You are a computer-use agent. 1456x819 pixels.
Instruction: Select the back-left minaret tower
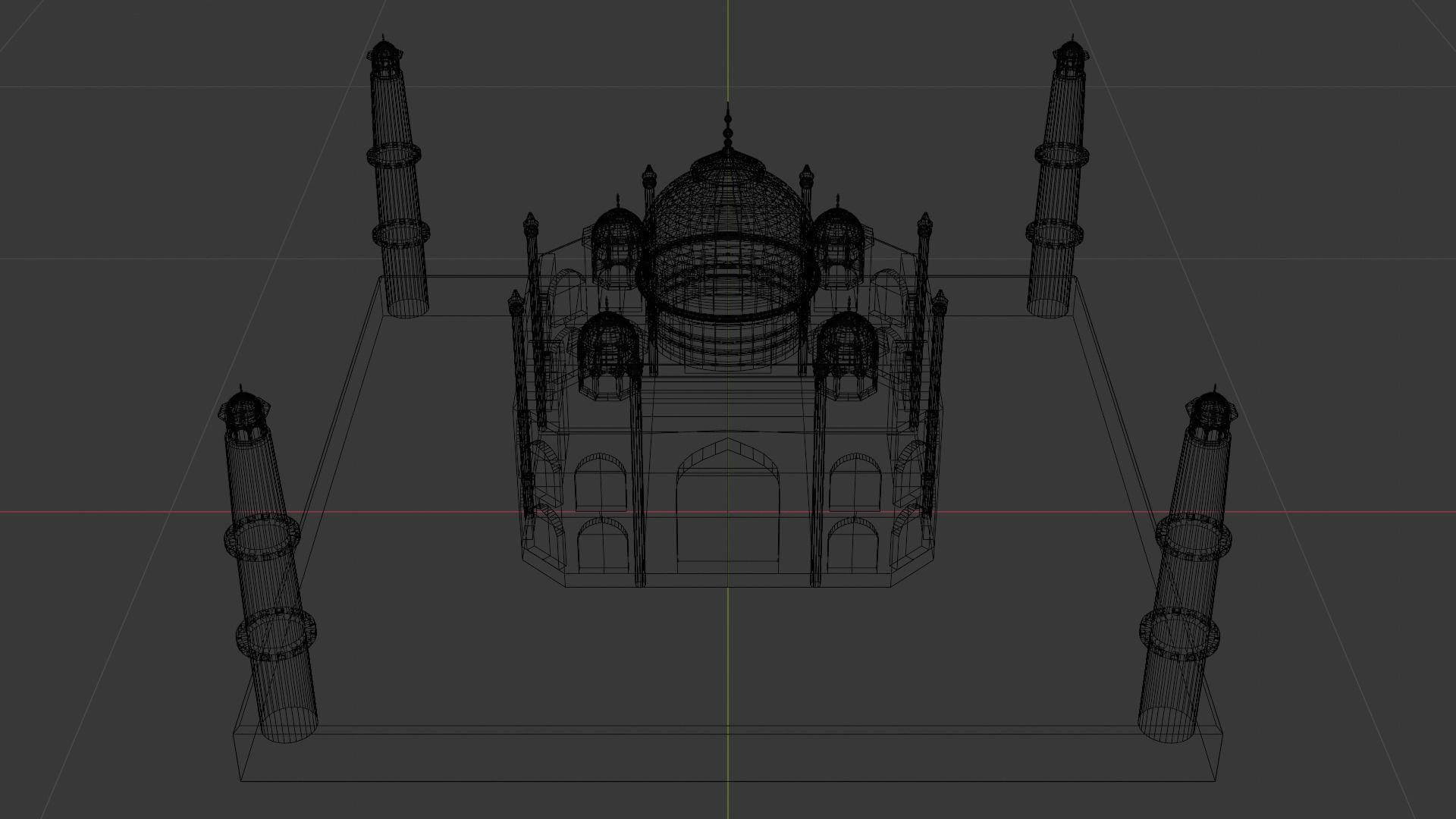[x=397, y=176]
